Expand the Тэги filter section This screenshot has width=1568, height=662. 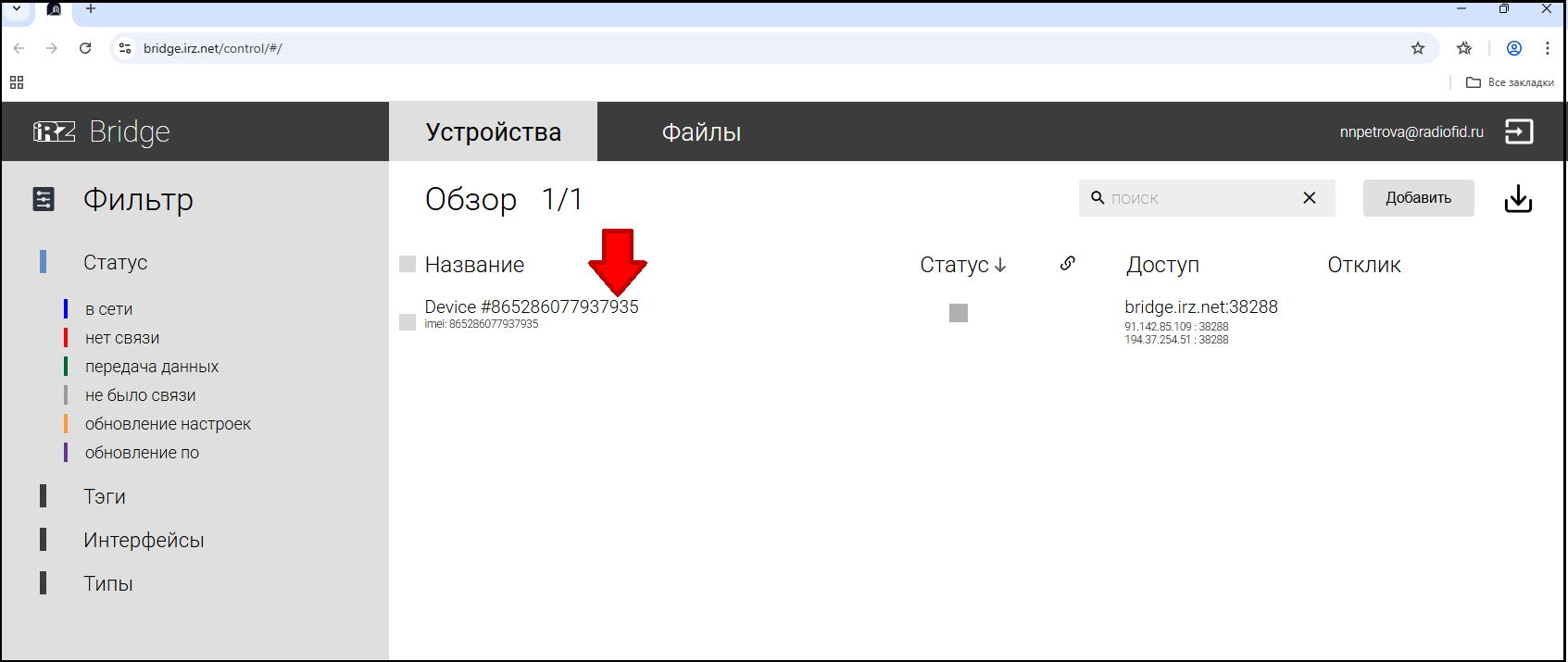point(104,497)
